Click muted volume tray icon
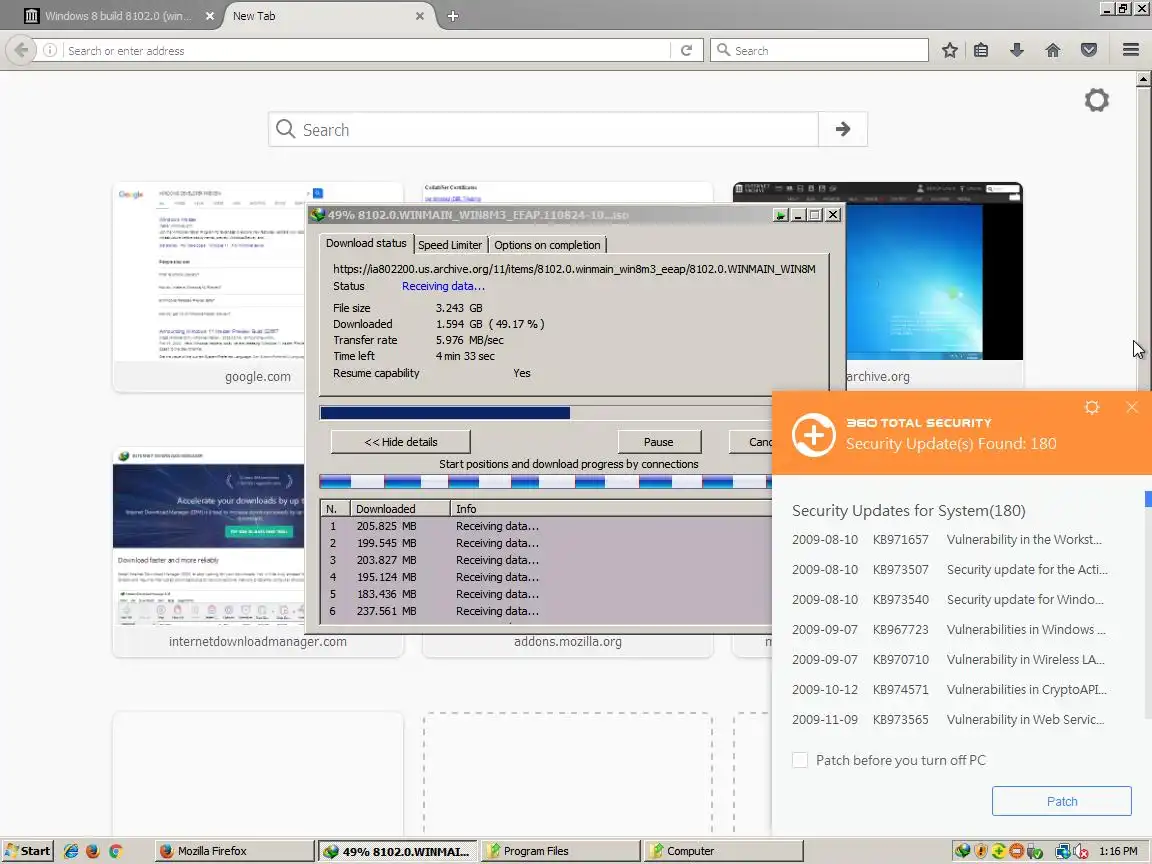 tap(1081, 851)
